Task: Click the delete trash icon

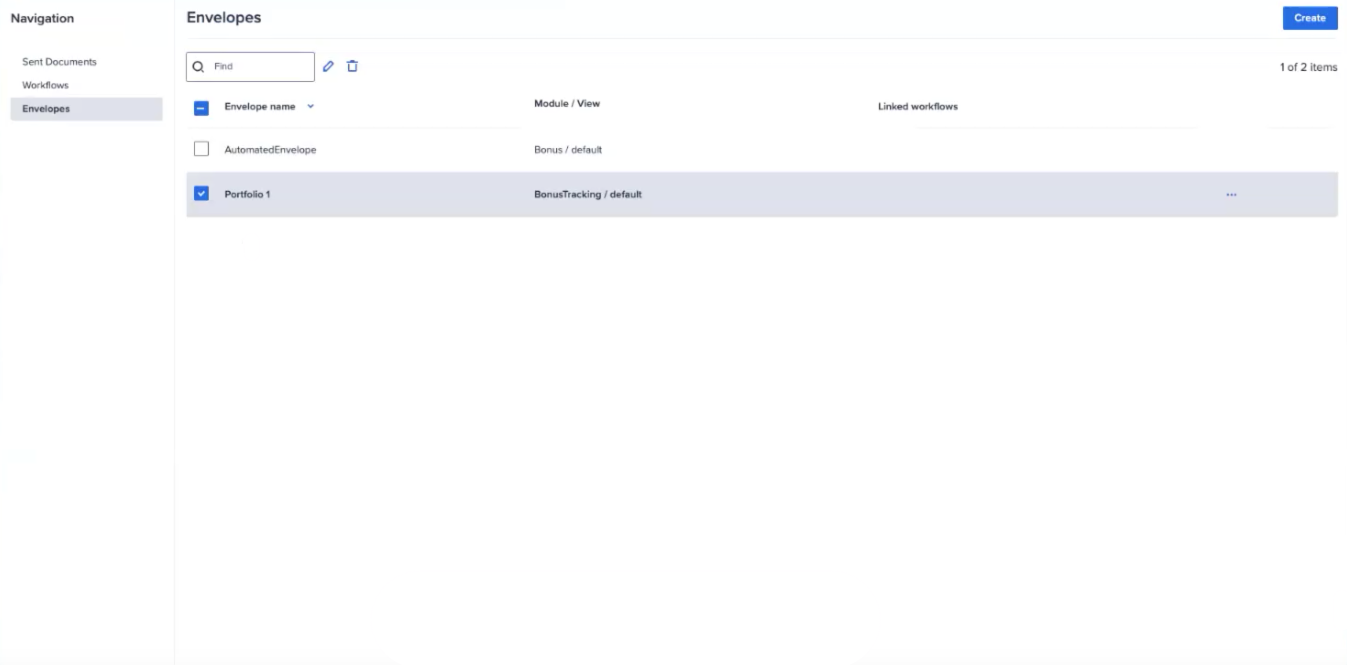Action: point(353,66)
